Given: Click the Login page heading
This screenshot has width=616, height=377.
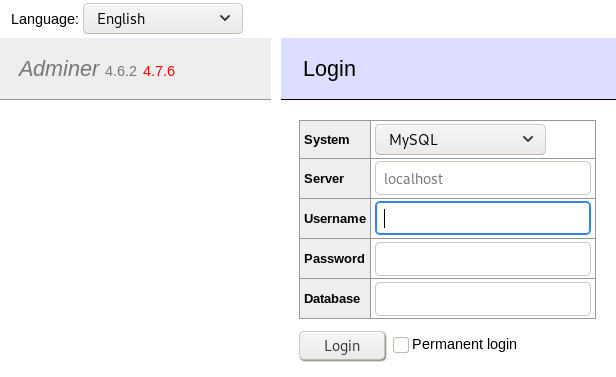Looking at the screenshot, I should click(x=330, y=69).
